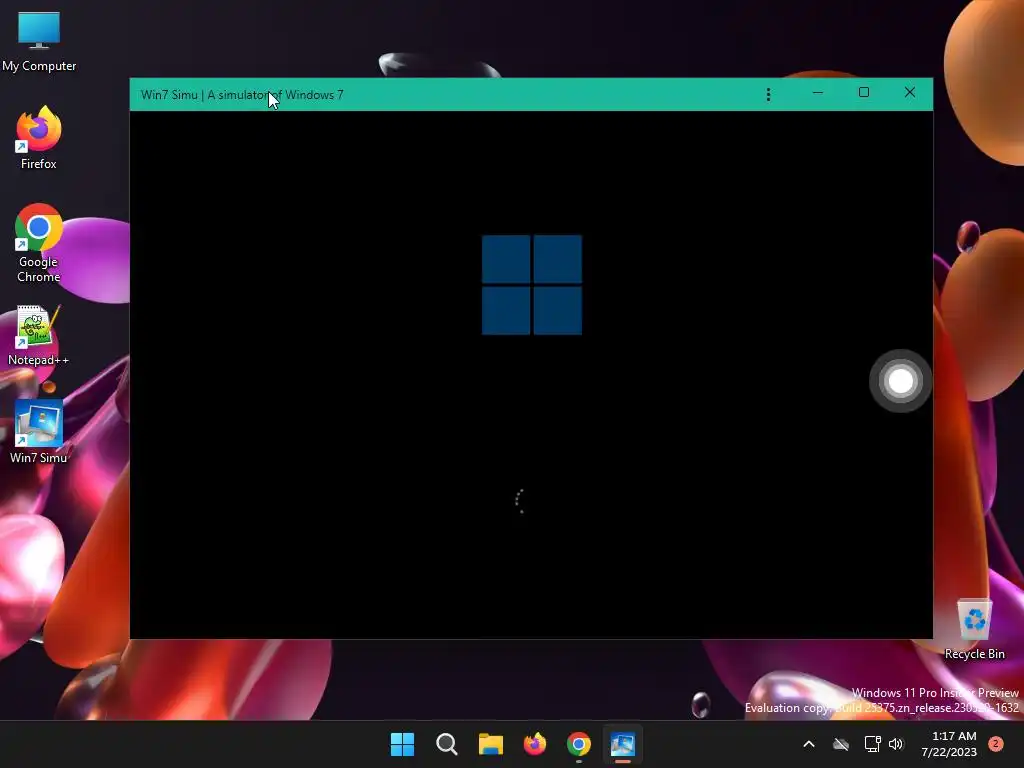Click the cloud sync tray icon
The image size is (1024, 768).
click(841, 744)
